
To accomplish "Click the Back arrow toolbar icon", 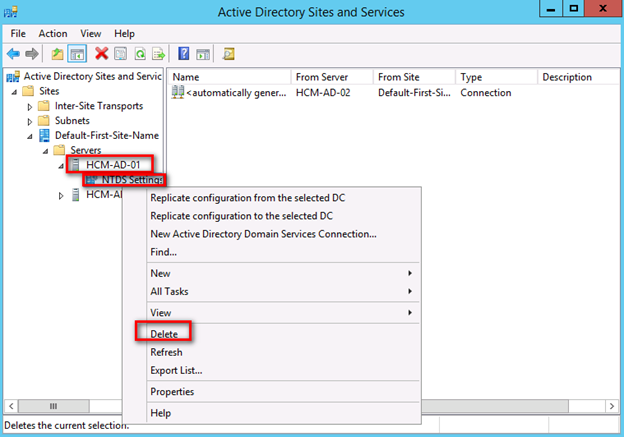I will click(x=13, y=53).
